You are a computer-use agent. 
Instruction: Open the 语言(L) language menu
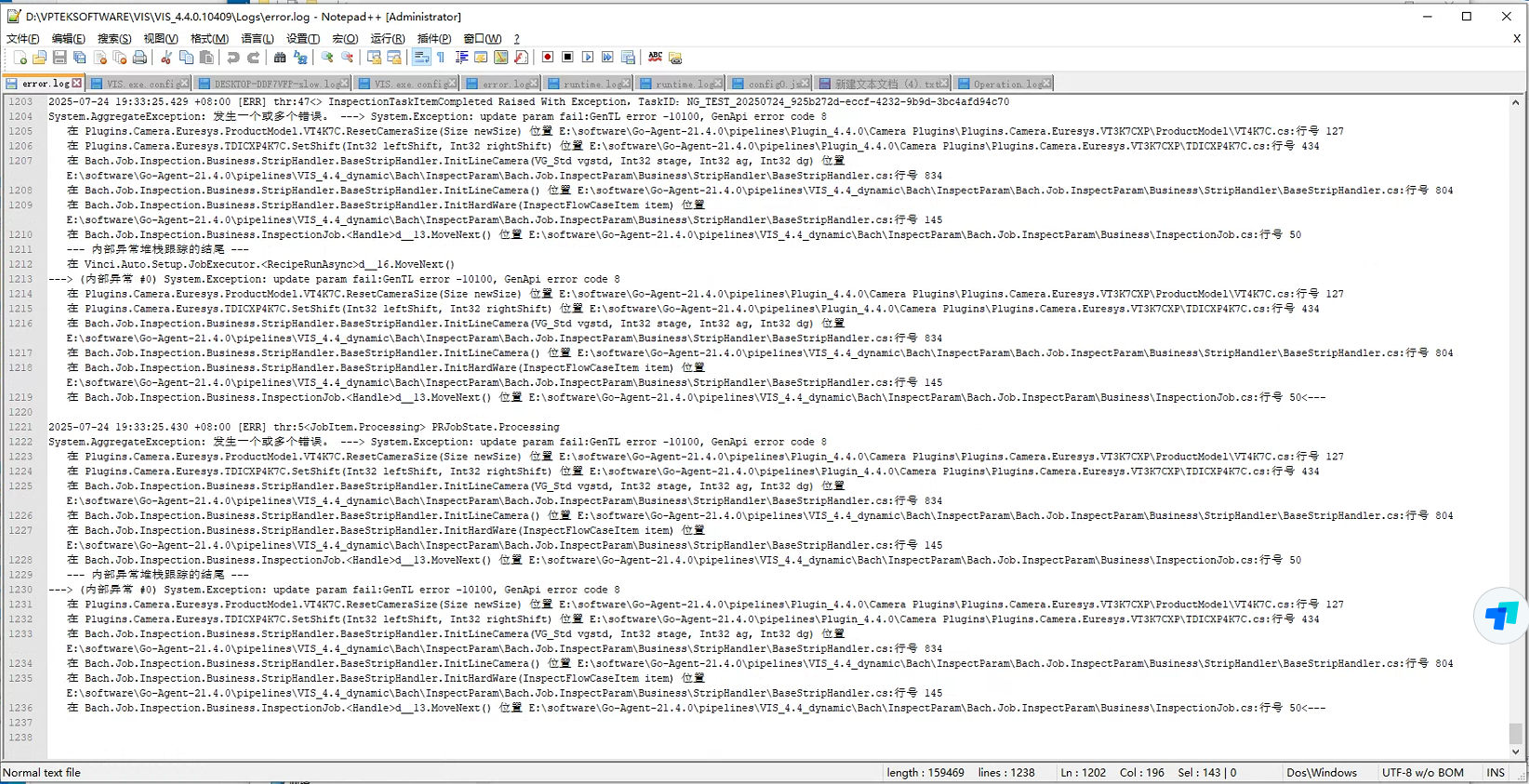point(257,38)
